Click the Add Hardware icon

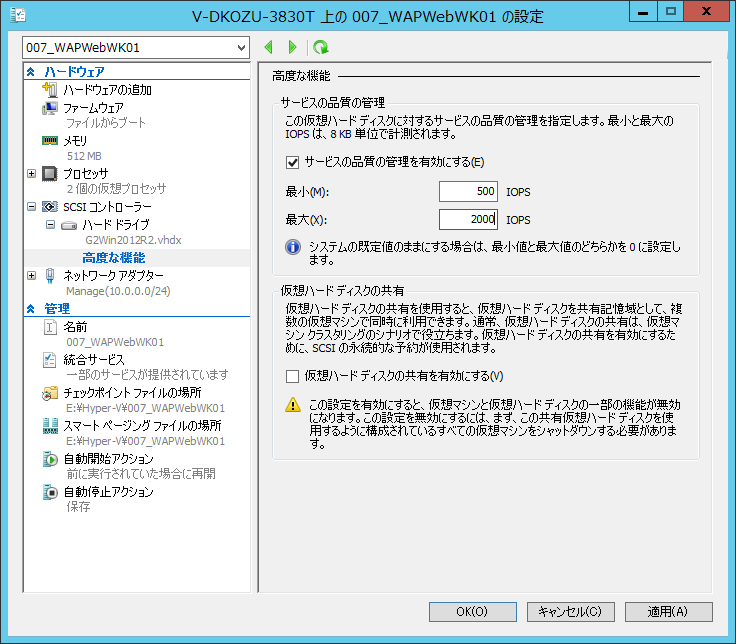pos(50,89)
